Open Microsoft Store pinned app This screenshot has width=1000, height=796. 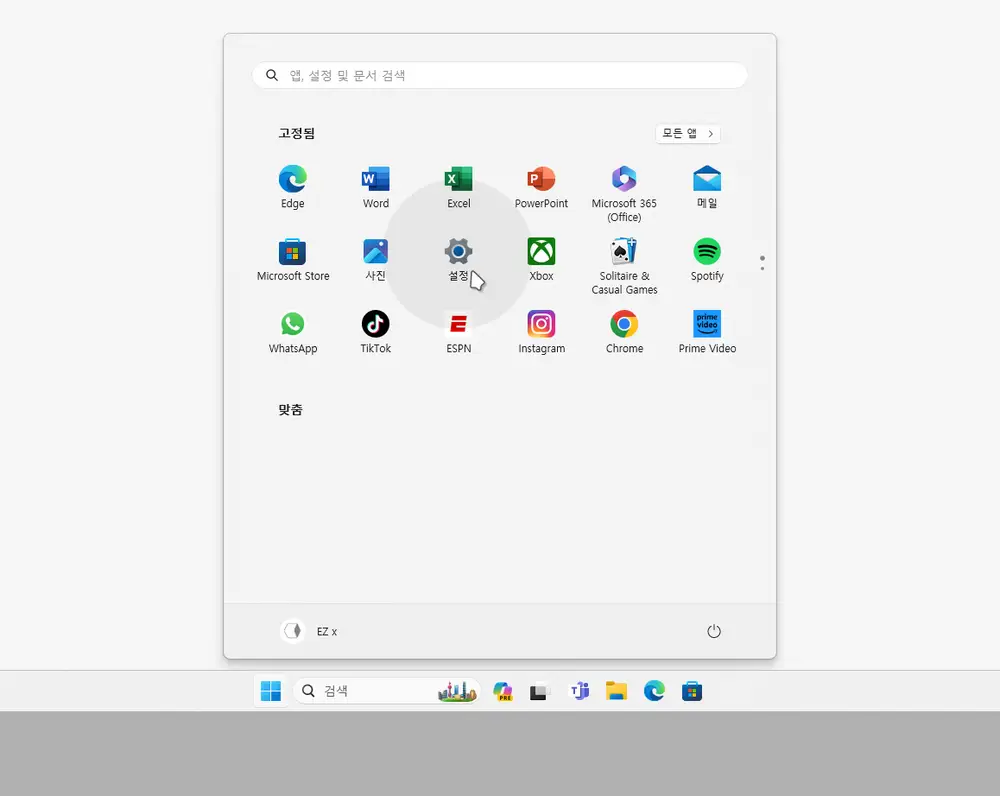pos(293,259)
